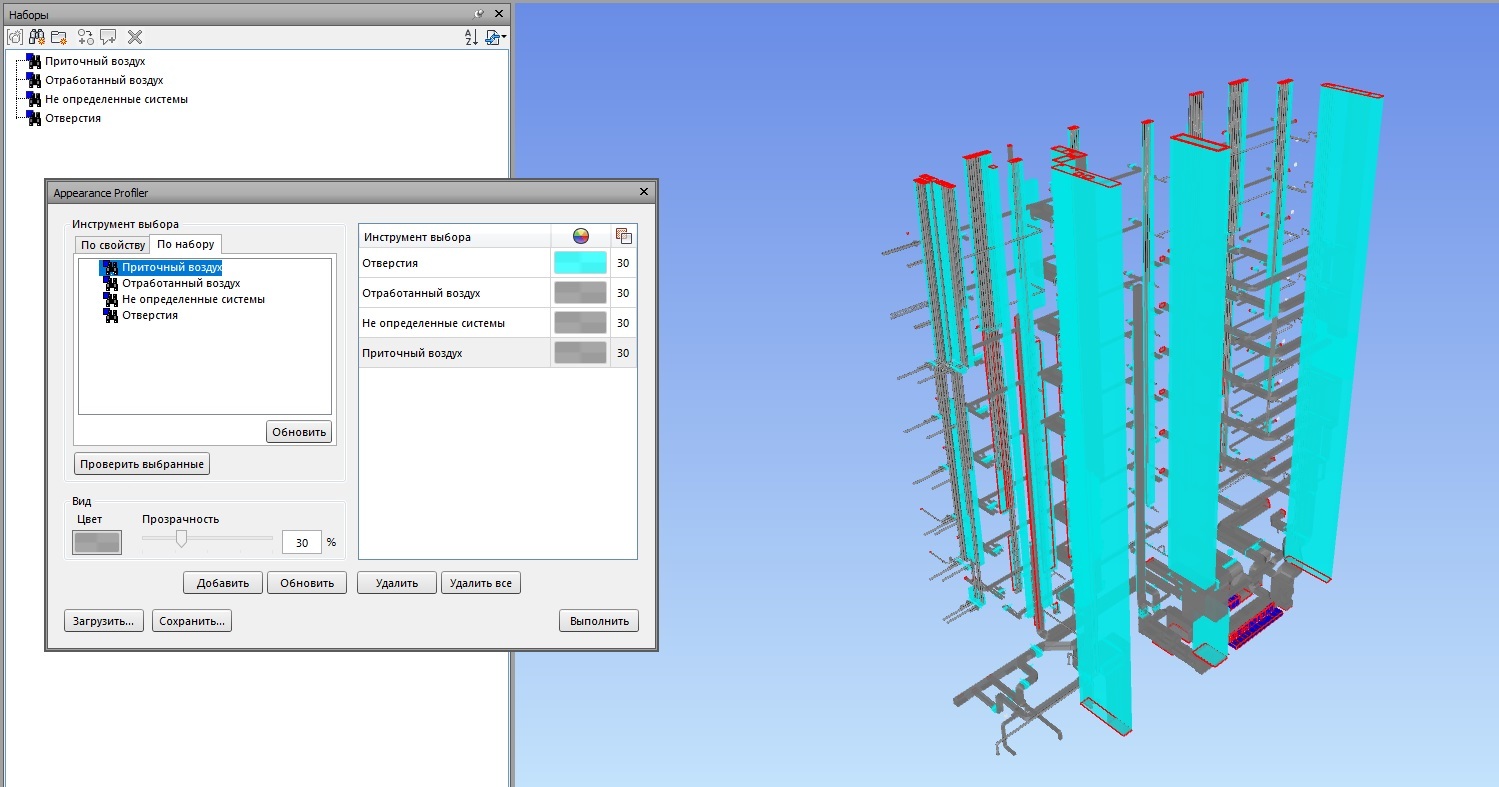Switch to the По набору tab
Viewport: 1499px width, 787px height.
pos(186,244)
